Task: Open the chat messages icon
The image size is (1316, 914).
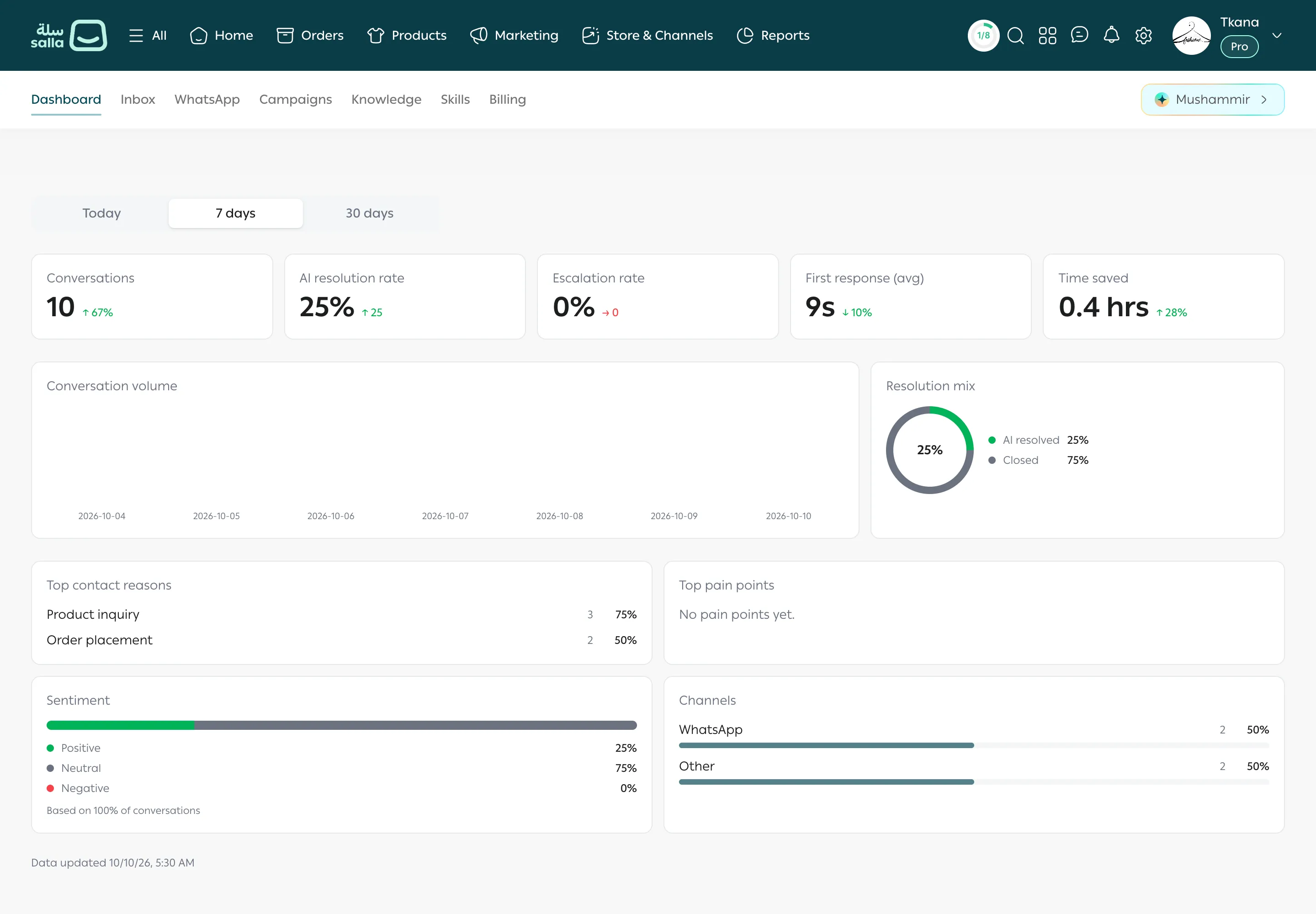Action: (1079, 36)
